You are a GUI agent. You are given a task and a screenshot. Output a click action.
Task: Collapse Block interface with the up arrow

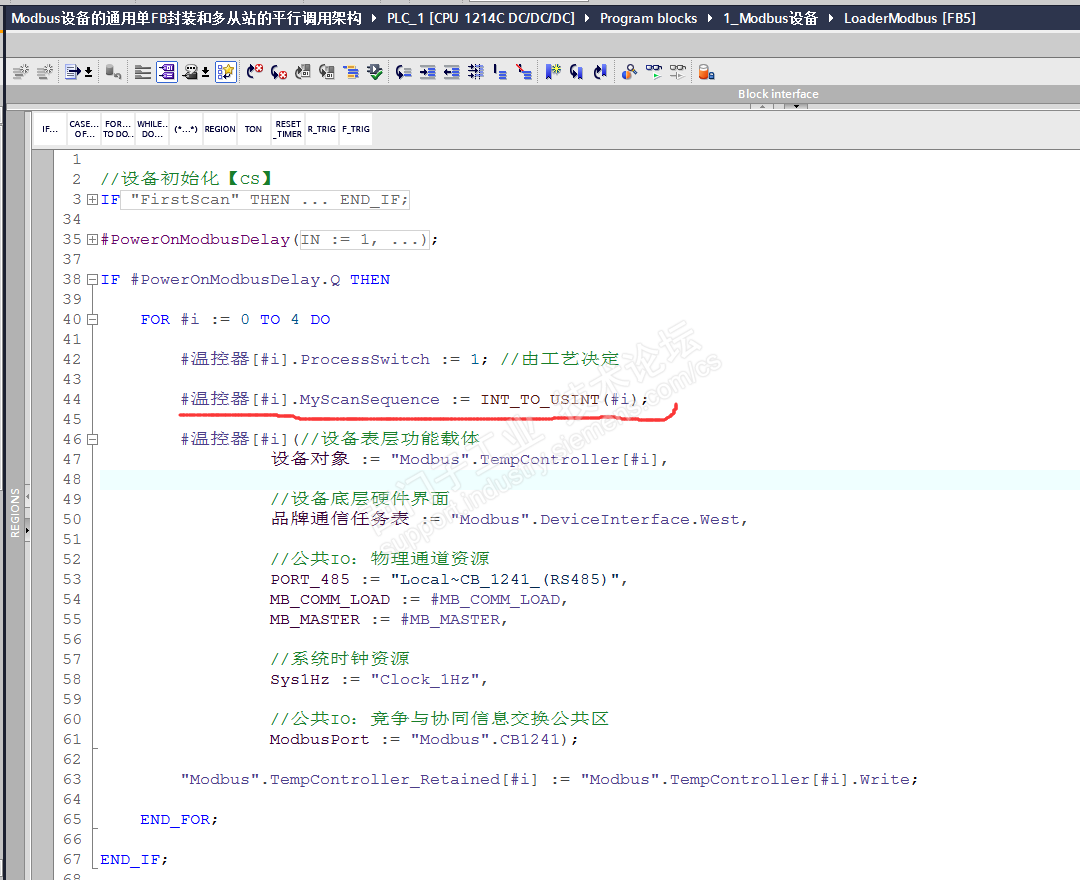point(762,106)
